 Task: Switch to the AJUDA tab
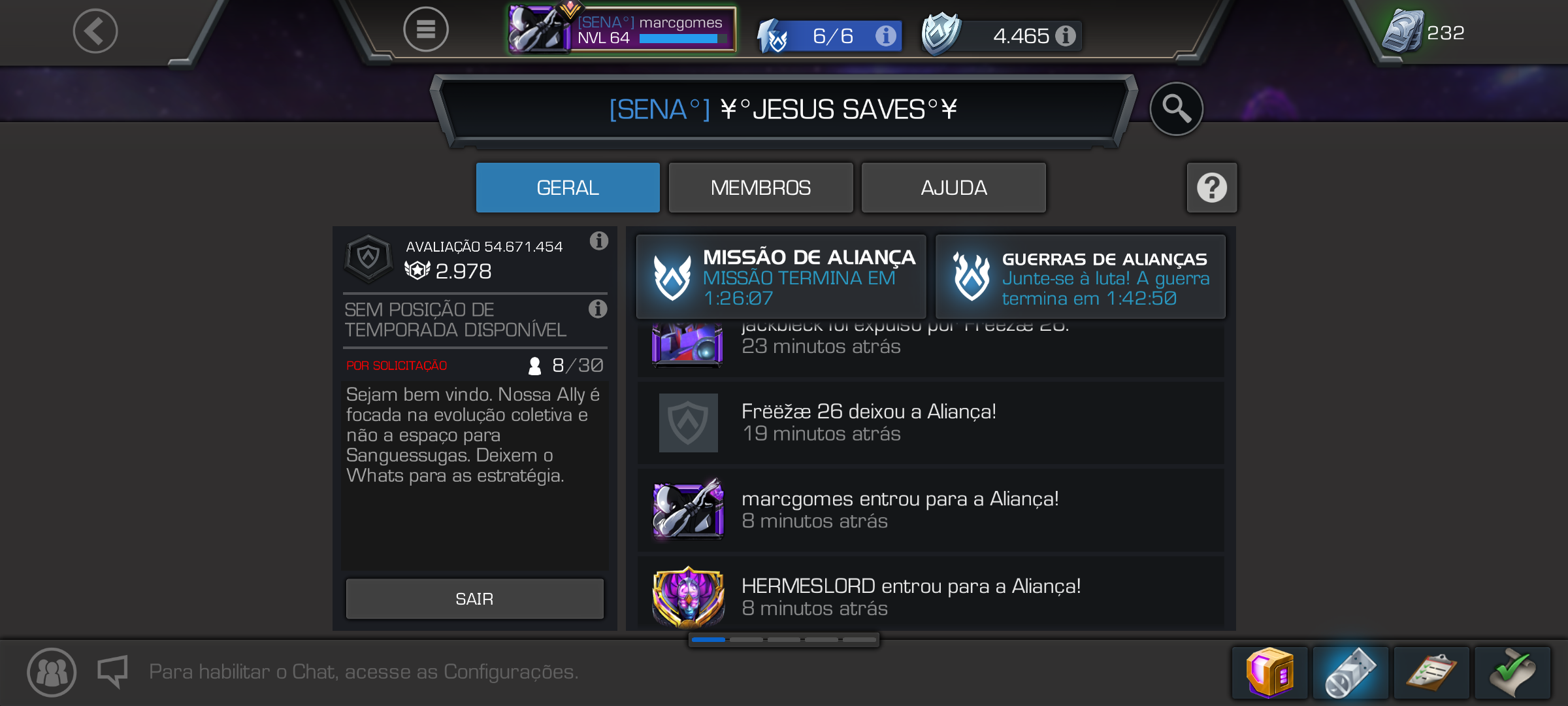(x=954, y=188)
